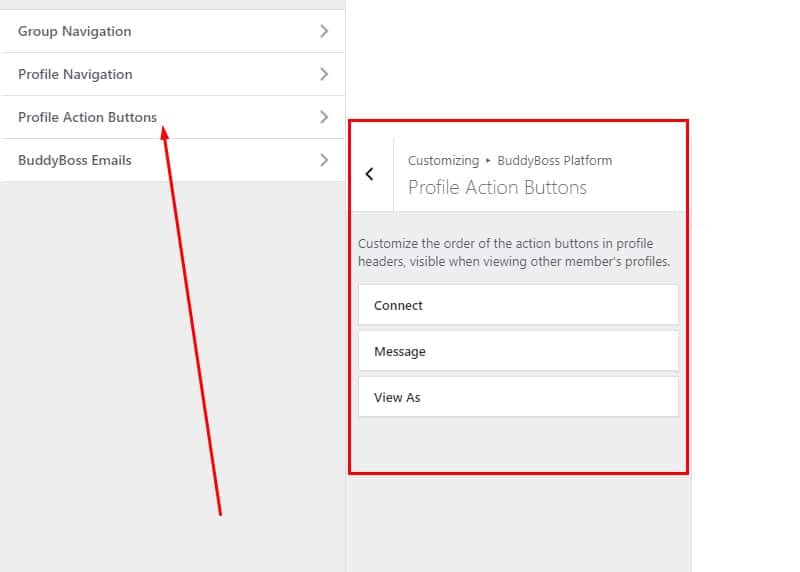Open the BuddyBoss Emails section
800x572 pixels.
click(172, 160)
